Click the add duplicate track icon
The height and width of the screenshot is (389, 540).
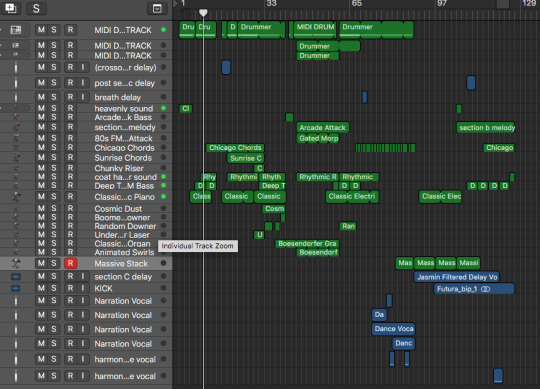[x=11, y=8]
